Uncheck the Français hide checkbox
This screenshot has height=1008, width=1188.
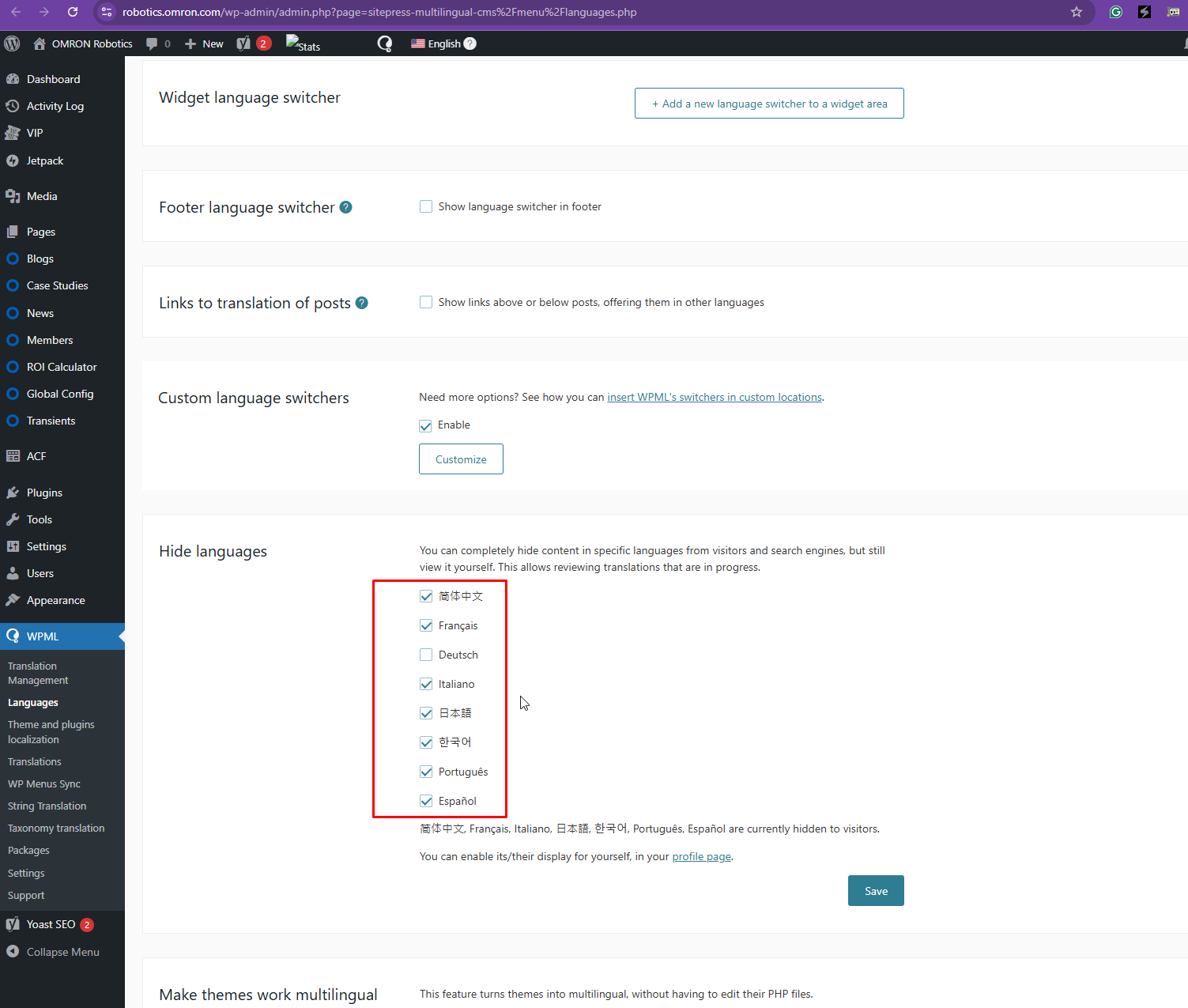click(x=426, y=625)
